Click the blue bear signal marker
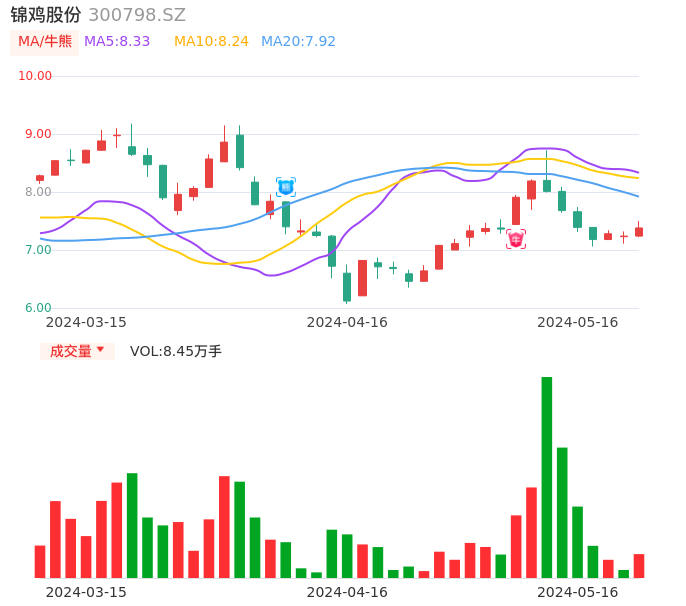The height and width of the screenshot is (606, 686). (285, 186)
